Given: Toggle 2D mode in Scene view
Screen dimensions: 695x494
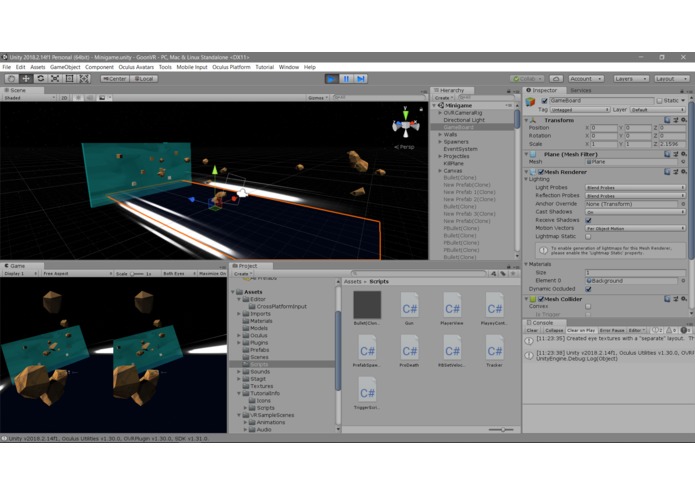Looking at the screenshot, I should [x=64, y=97].
